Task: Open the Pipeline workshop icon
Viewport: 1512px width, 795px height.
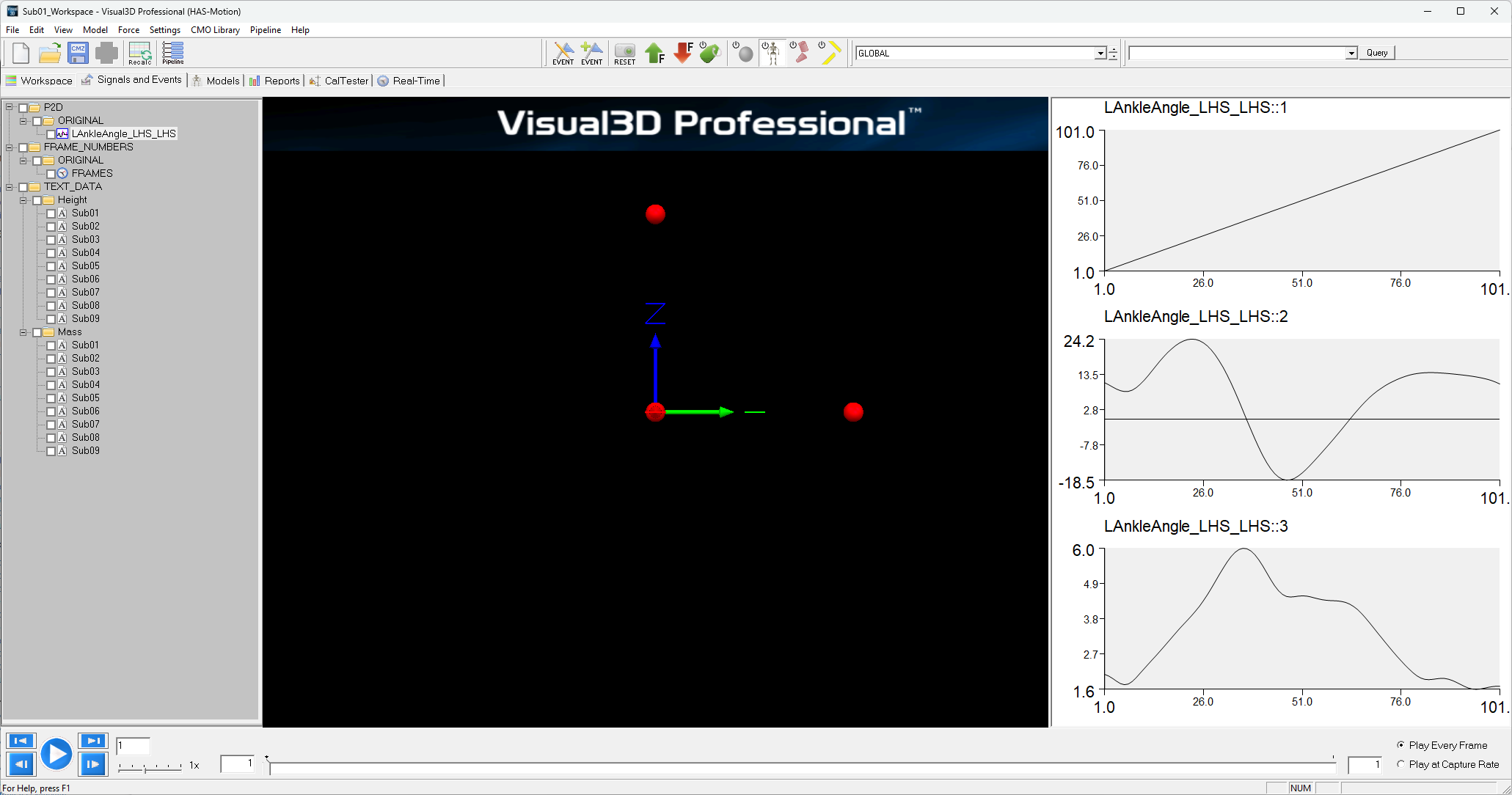Action: (x=173, y=53)
